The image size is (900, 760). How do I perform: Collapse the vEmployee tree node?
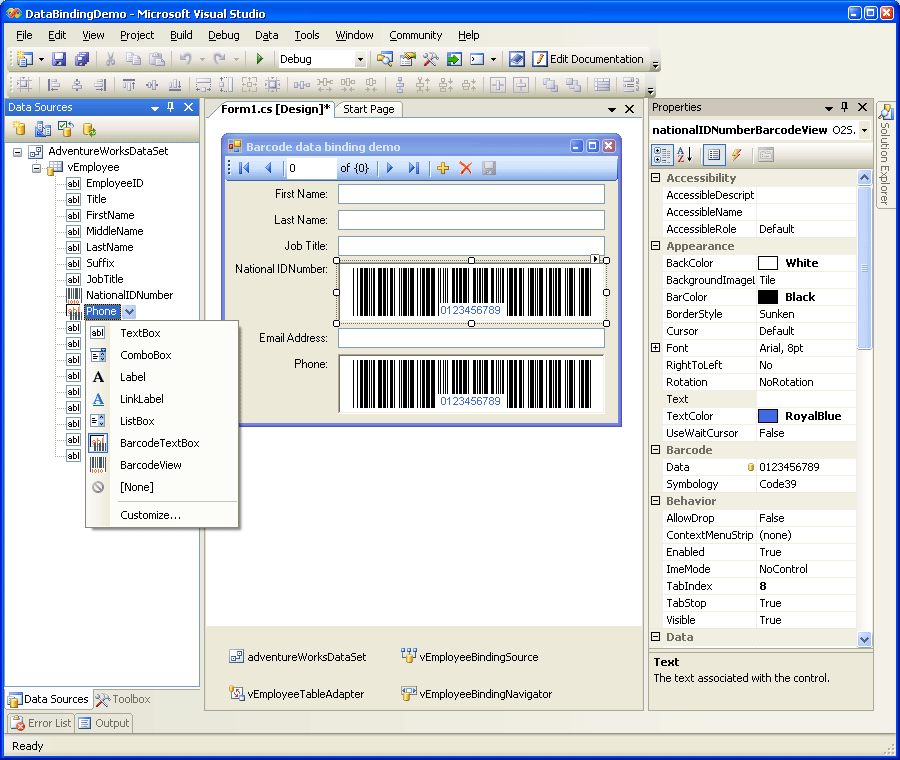[x=38, y=167]
